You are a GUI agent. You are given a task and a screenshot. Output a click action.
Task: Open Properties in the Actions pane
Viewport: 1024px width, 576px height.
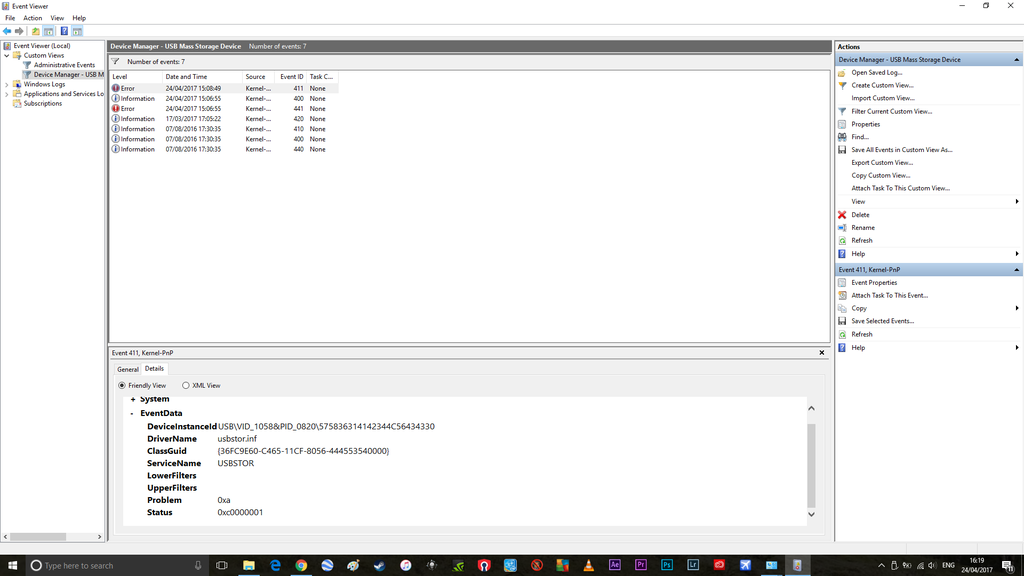[x=865, y=124]
